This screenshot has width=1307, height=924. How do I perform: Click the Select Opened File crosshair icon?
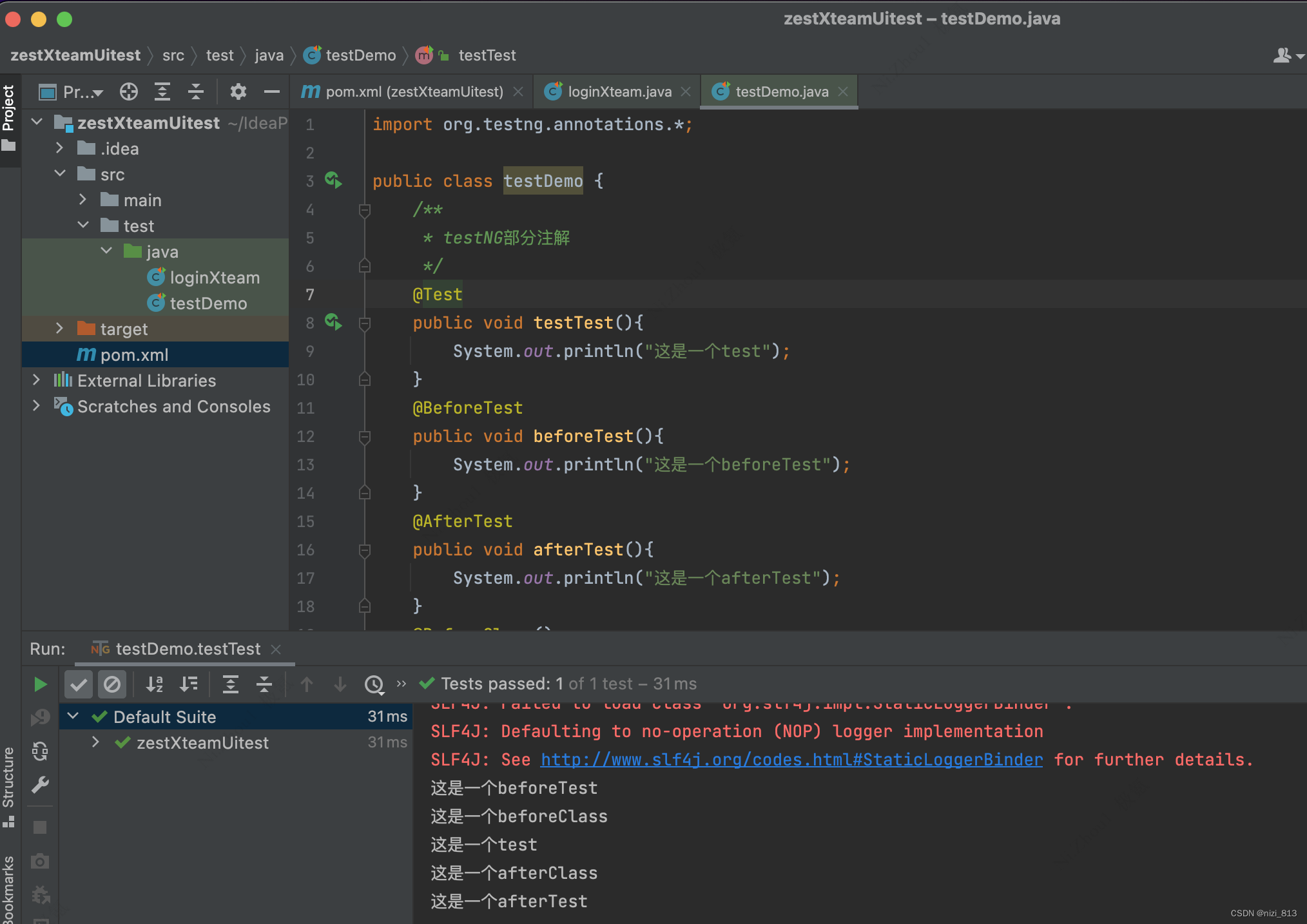click(x=129, y=92)
